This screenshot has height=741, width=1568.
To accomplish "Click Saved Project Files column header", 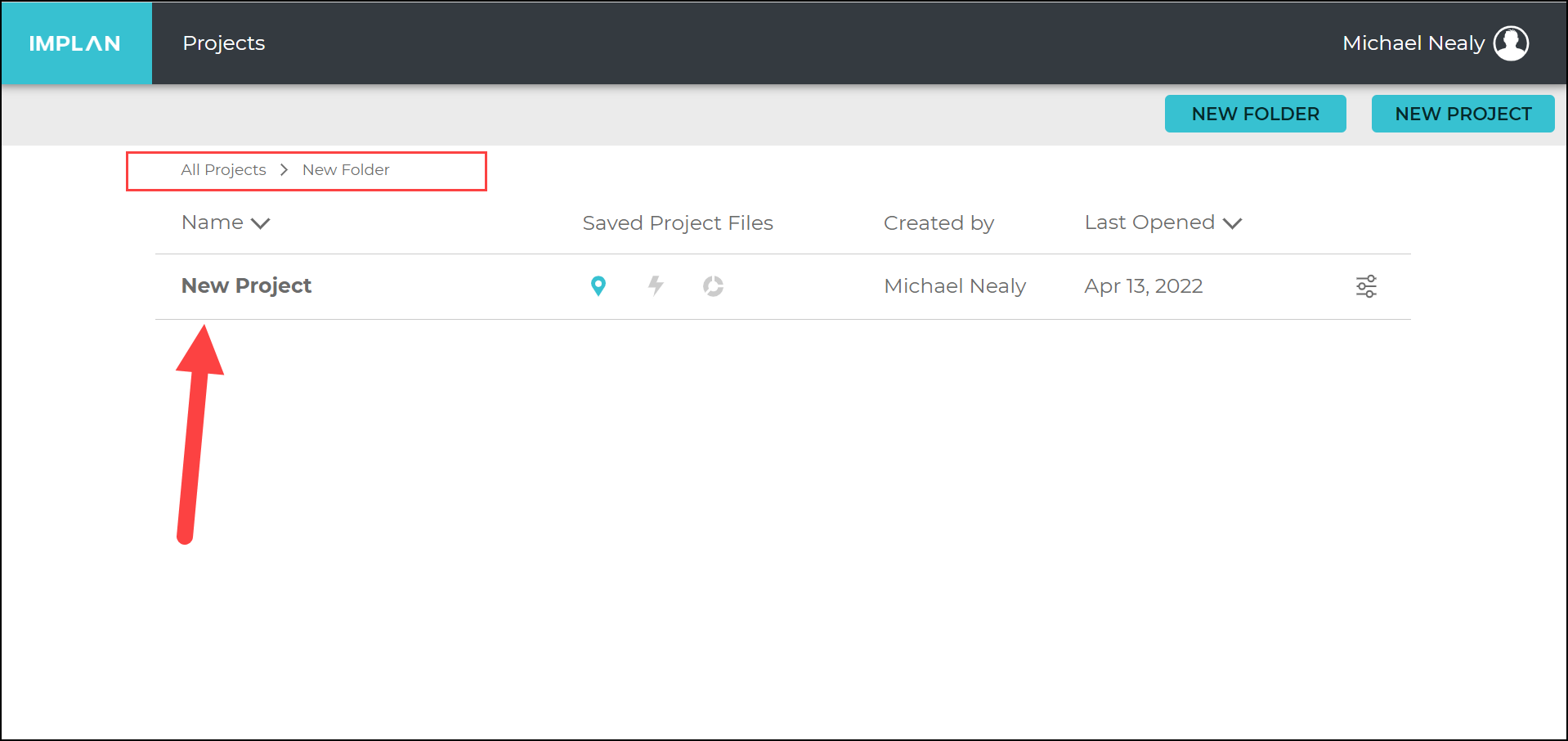I will tap(678, 223).
